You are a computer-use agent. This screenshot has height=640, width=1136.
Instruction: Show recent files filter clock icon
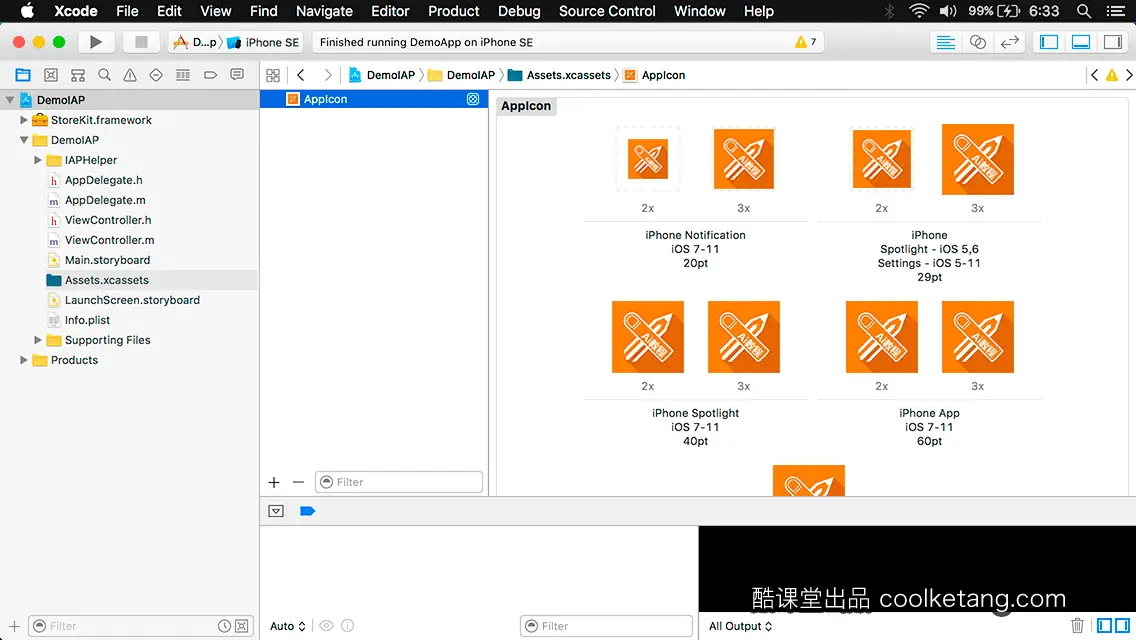pyautogui.click(x=225, y=626)
